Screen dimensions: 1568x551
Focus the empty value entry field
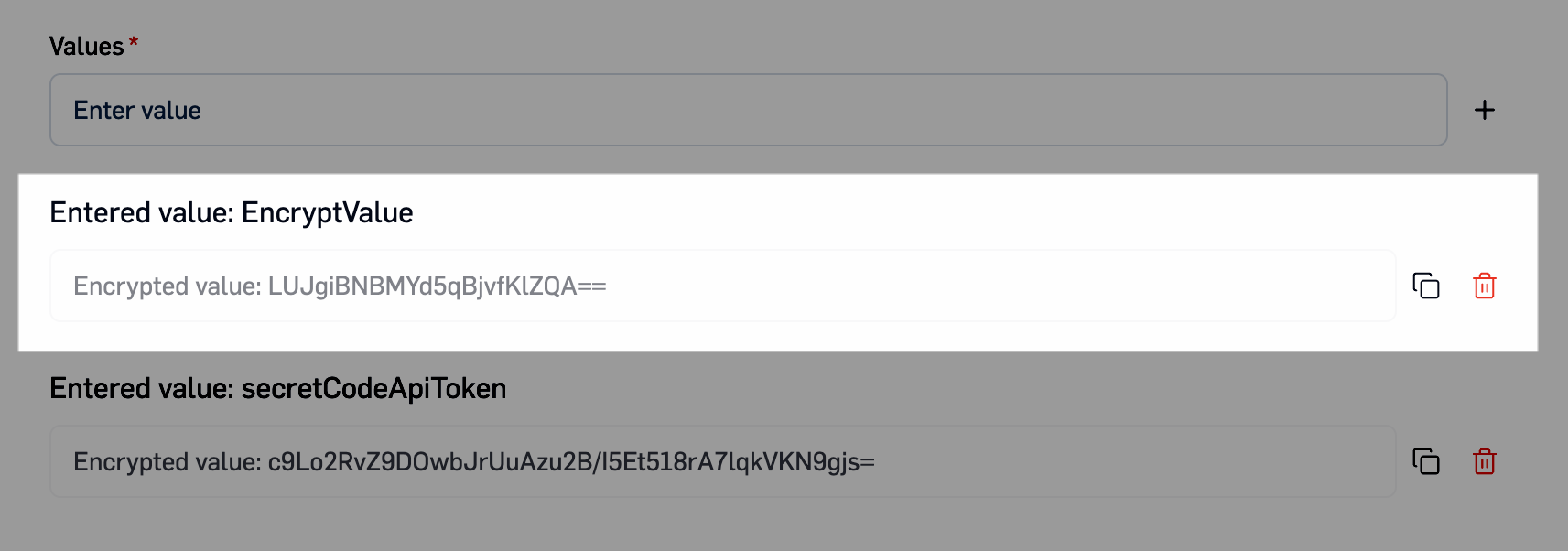point(732,109)
